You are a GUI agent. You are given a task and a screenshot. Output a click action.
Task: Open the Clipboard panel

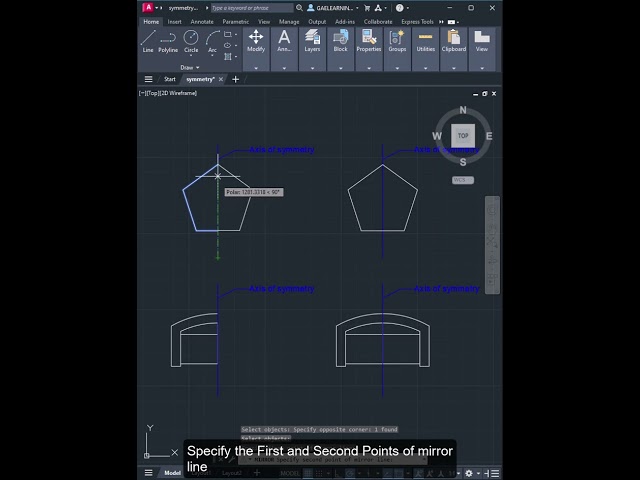tap(453, 41)
